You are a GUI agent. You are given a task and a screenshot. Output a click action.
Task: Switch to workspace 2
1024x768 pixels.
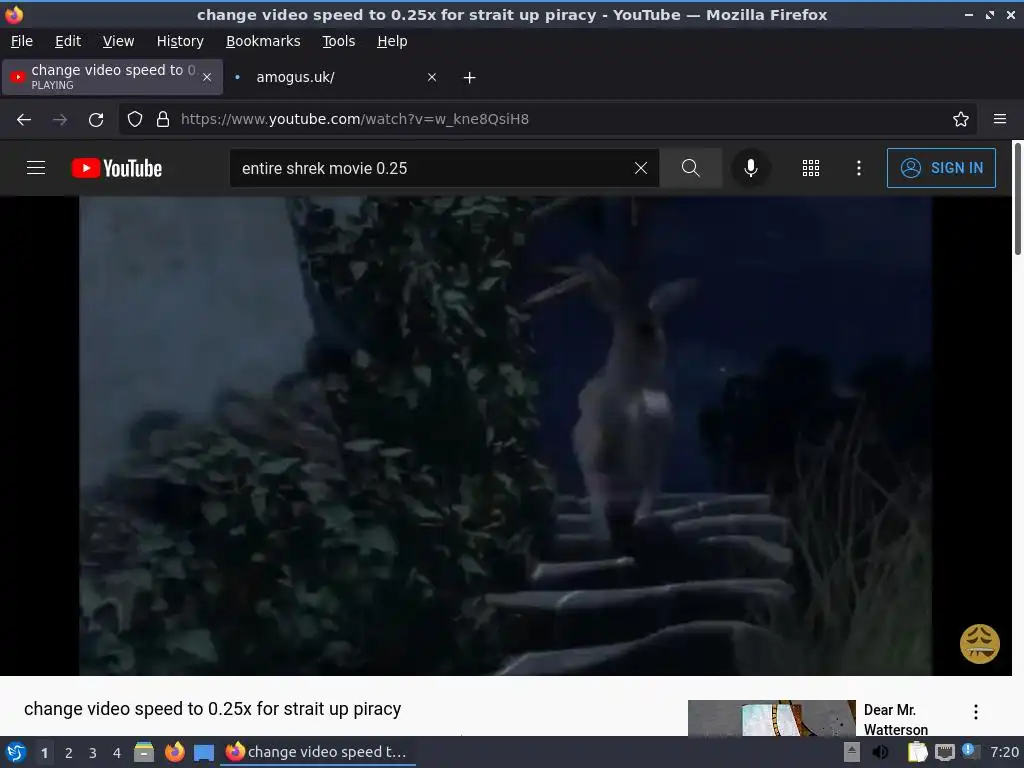69,753
